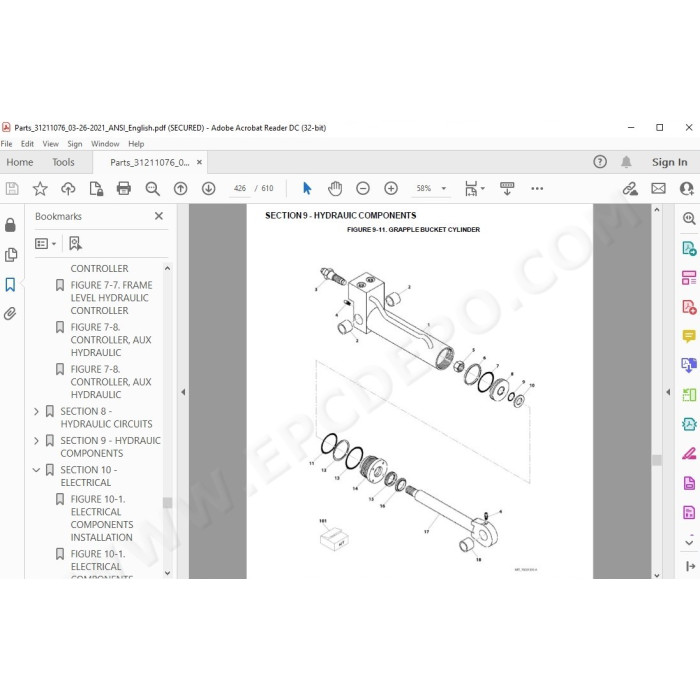700x700 pixels.
Task: Open the View menu
Action: pos(50,144)
